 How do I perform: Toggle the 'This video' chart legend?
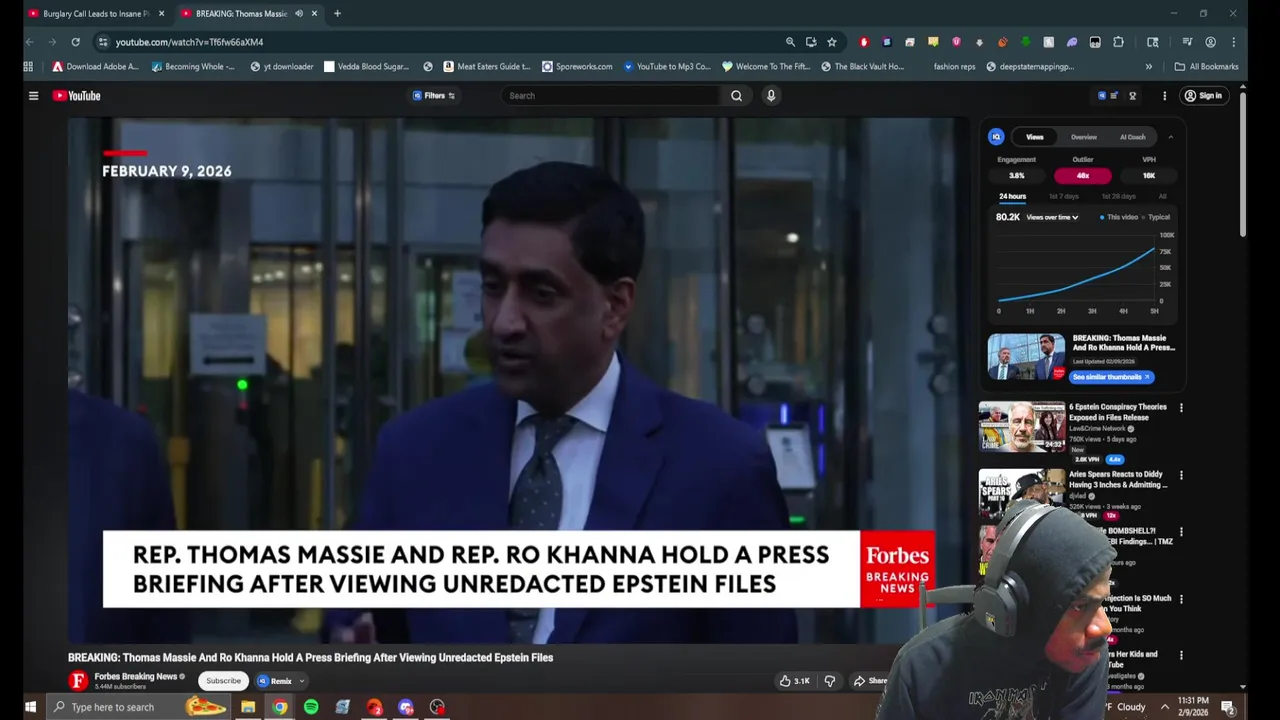1120,217
